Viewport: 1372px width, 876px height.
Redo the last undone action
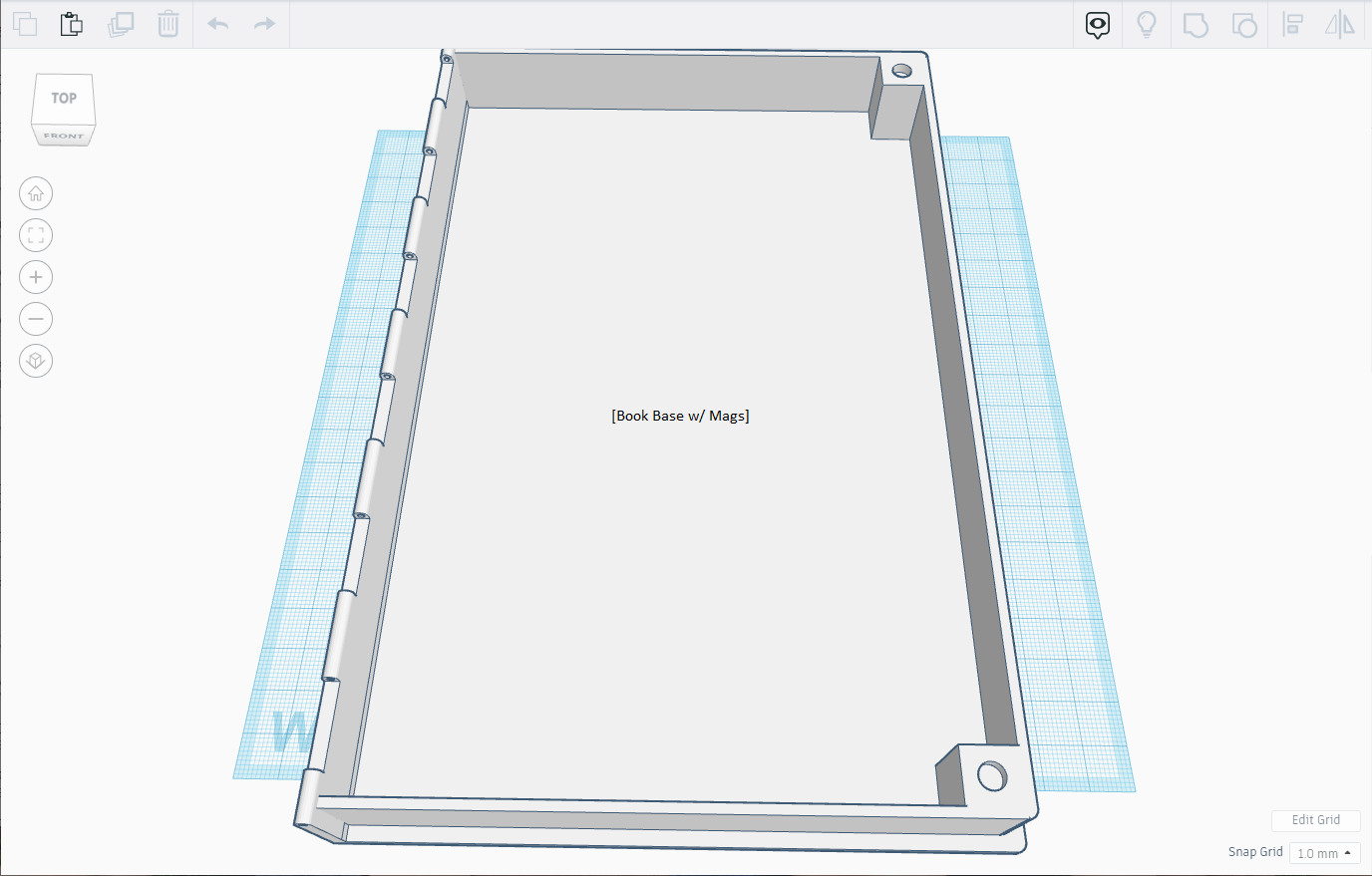click(x=264, y=24)
